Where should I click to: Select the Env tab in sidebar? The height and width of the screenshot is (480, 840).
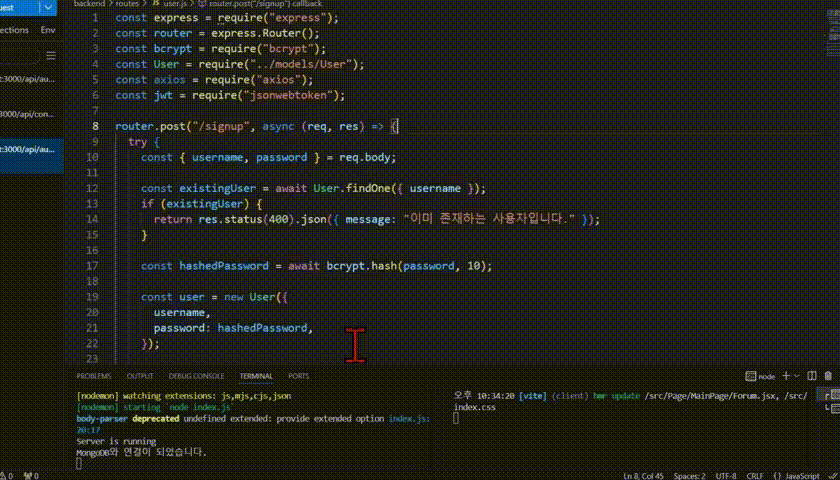48,30
